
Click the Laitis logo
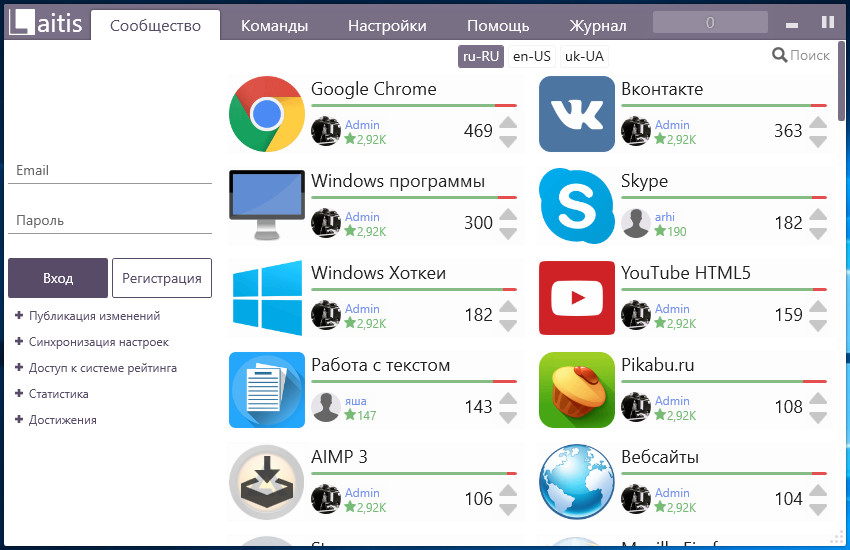46,23
